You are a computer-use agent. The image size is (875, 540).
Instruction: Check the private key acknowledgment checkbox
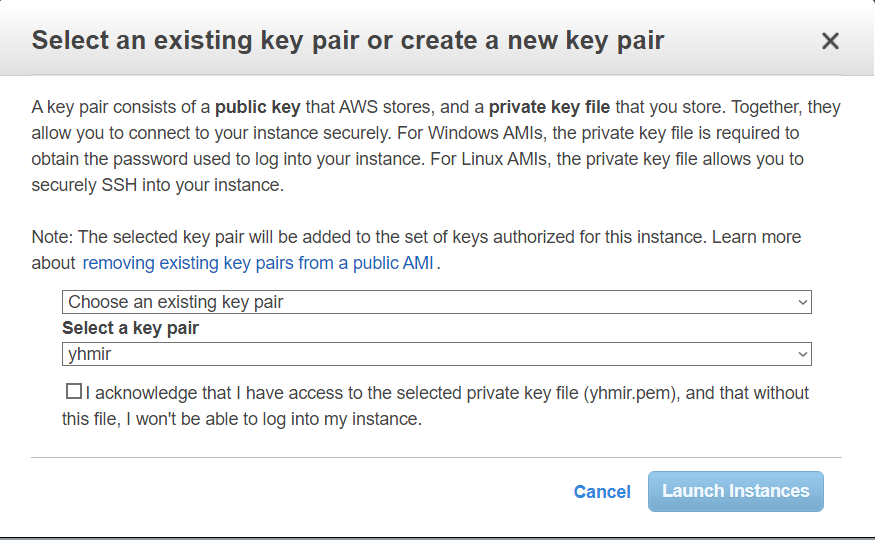tap(73, 392)
